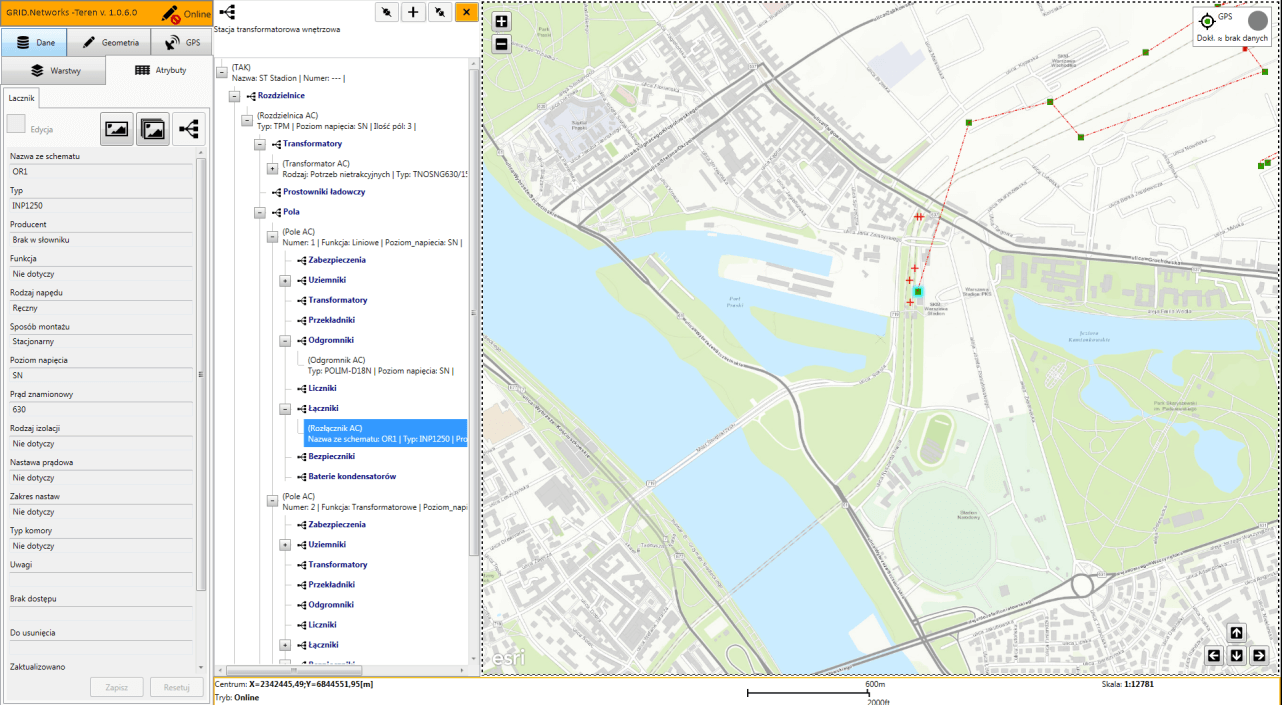The height and width of the screenshot is (705, 1282).
Task: Click the cyan highlighted station marker on map
Action: tap(917, 292)
